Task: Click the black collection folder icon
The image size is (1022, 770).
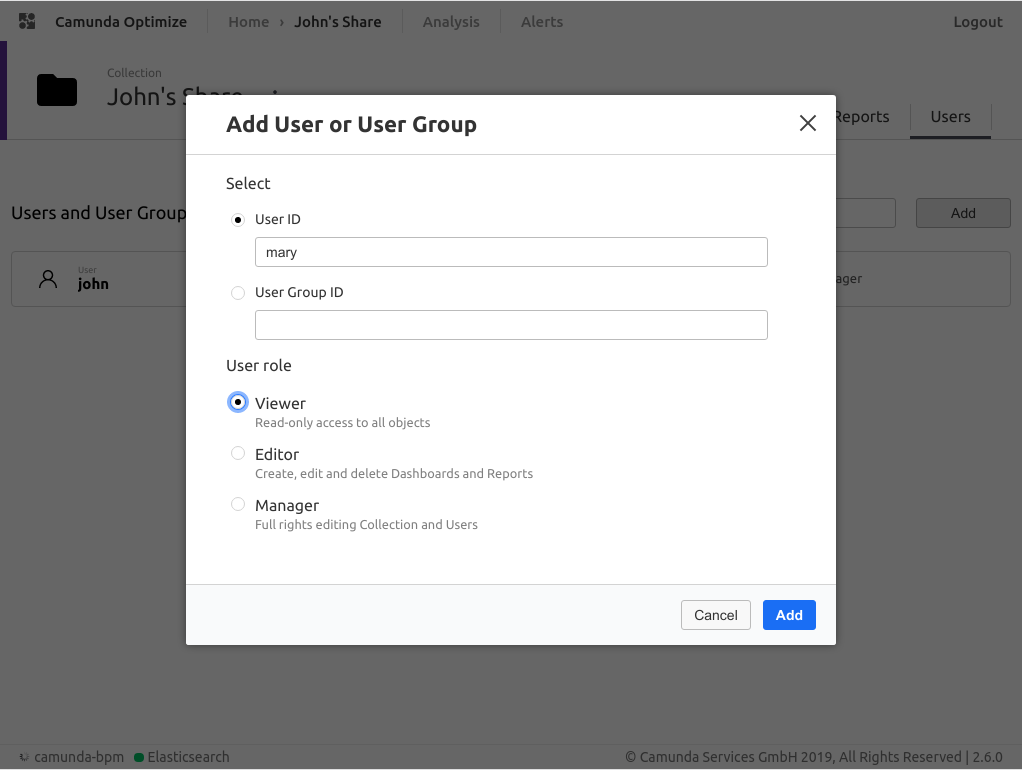Action: pyautogui.click(x=57, y=90)
